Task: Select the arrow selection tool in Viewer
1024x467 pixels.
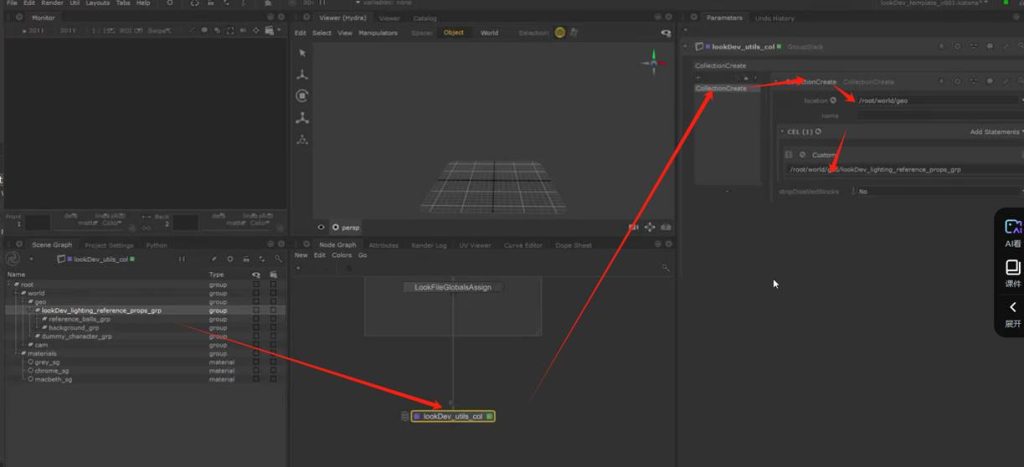Action: (302, 53)
